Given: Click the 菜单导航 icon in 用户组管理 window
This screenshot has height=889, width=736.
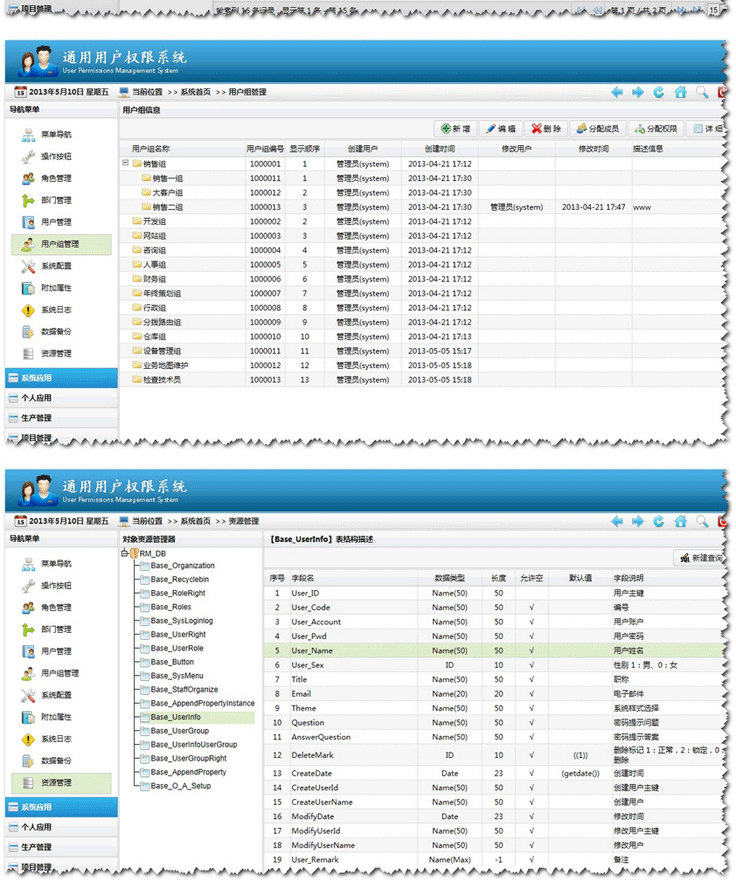Looking at the screenshot, I should click(28, 135).
